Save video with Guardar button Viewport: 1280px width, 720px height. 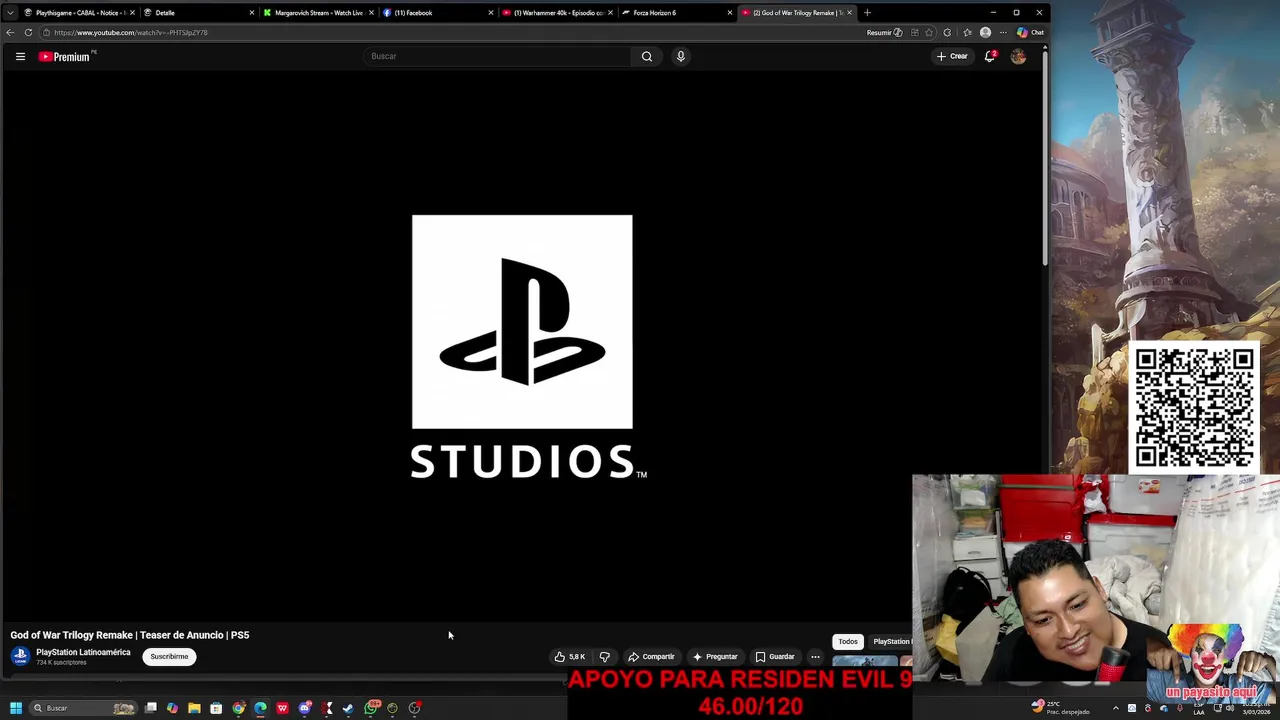[775, 656]
